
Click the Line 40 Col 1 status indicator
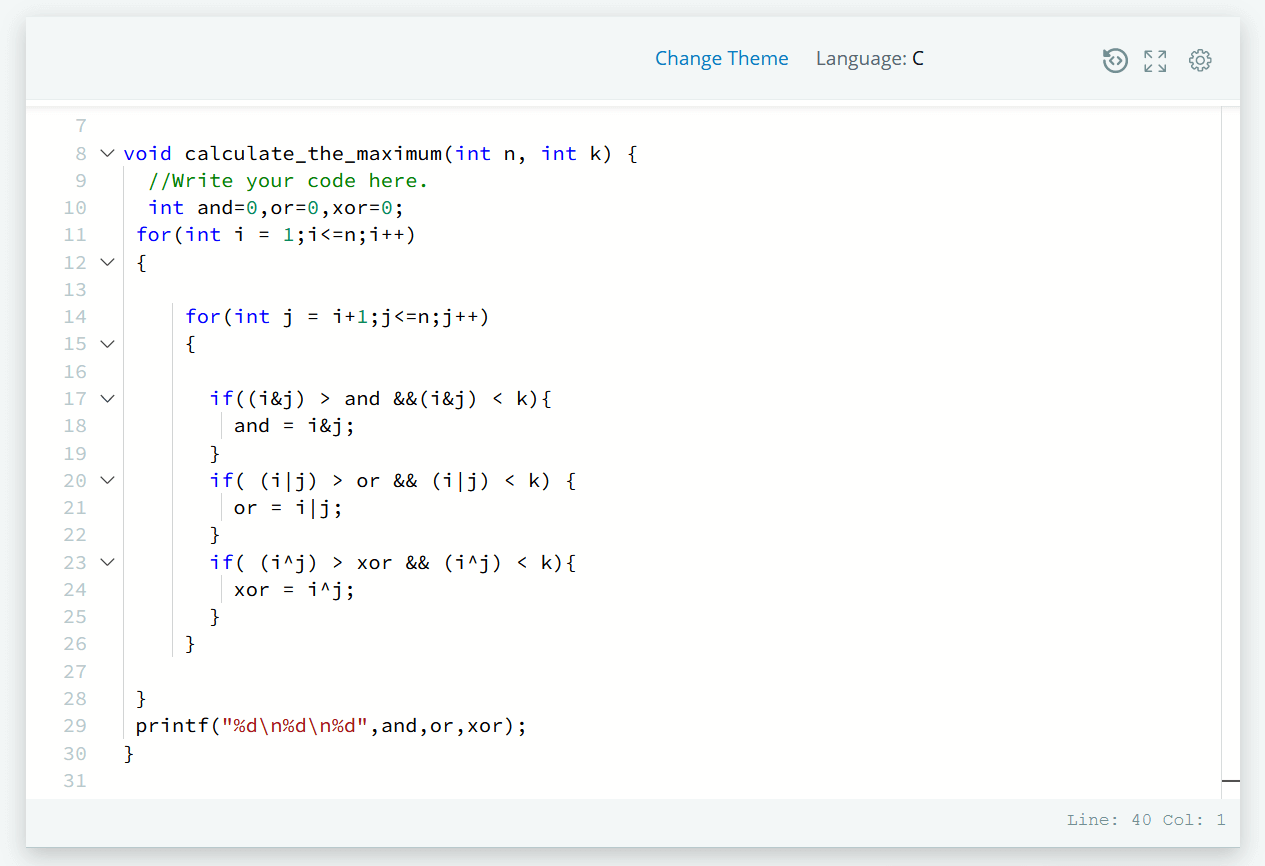(x=1146, y=819)
